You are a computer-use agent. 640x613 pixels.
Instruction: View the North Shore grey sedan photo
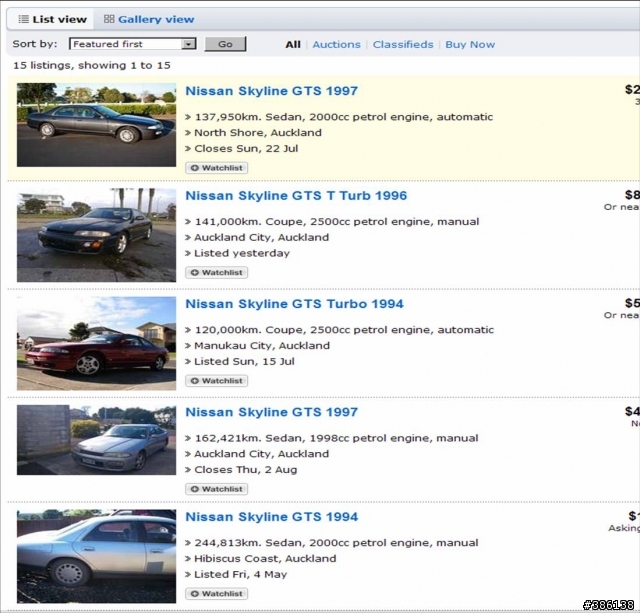point(96,125)
